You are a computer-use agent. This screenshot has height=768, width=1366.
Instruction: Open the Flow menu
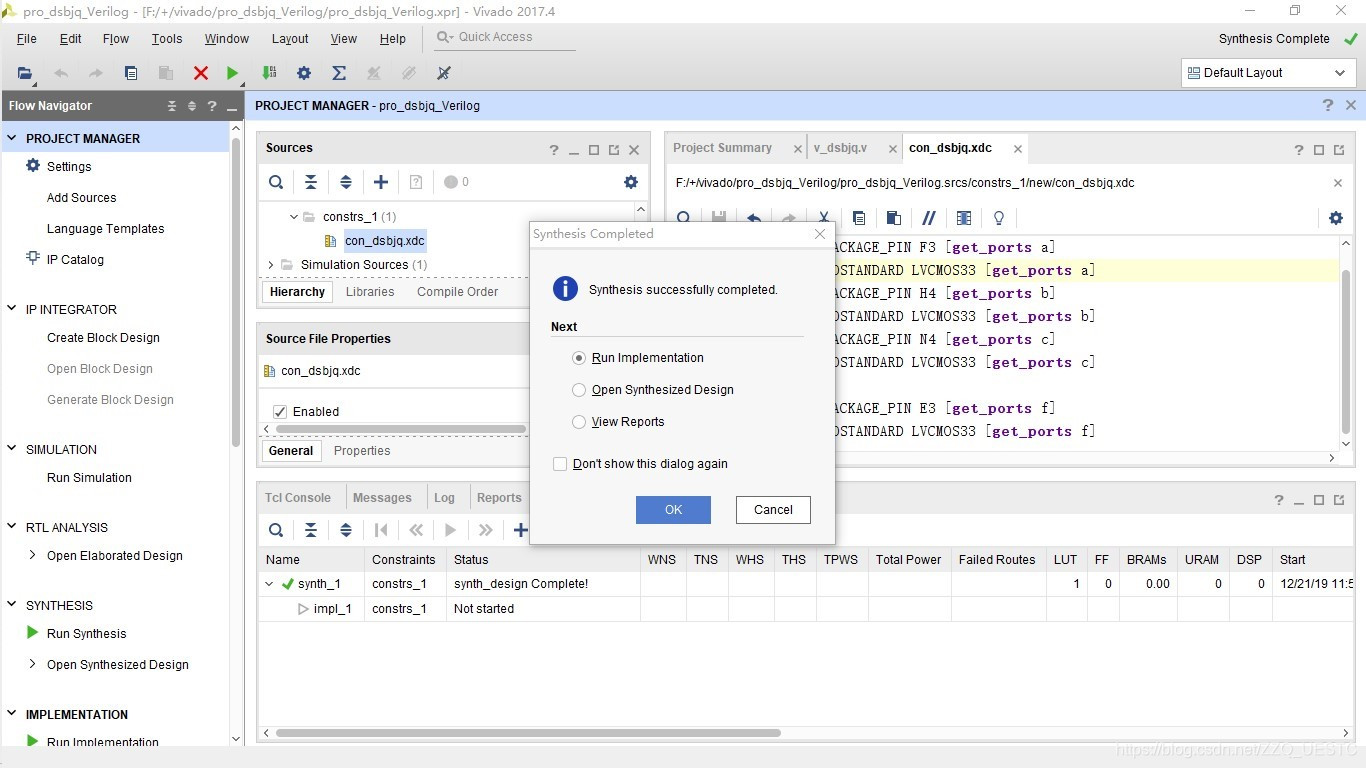116,38
